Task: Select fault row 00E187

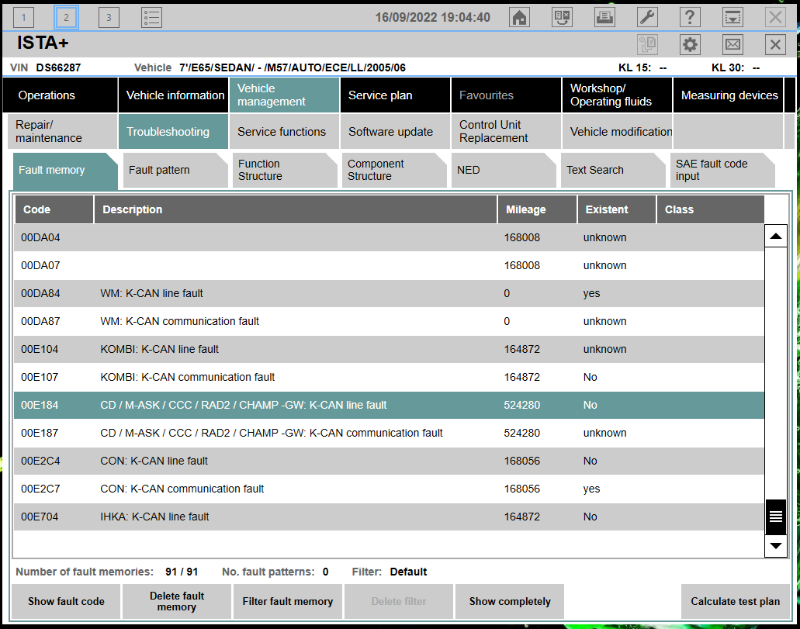Action: 389,433
